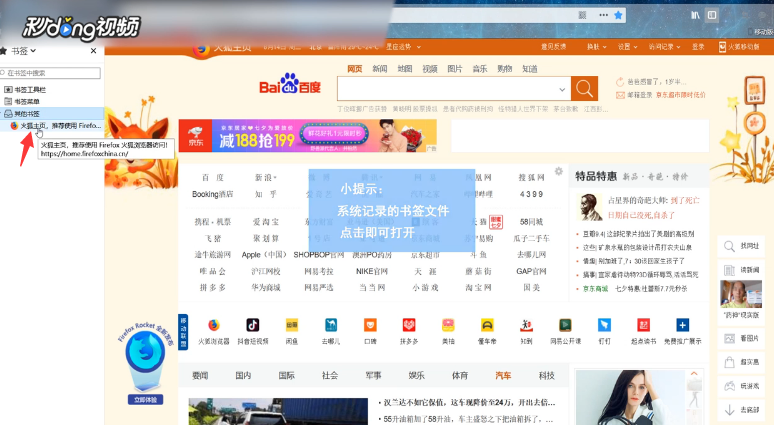This screenshot has height=425, width=774.
Task: Open the site grid settings gear
Action: click(x=558, y=171)
